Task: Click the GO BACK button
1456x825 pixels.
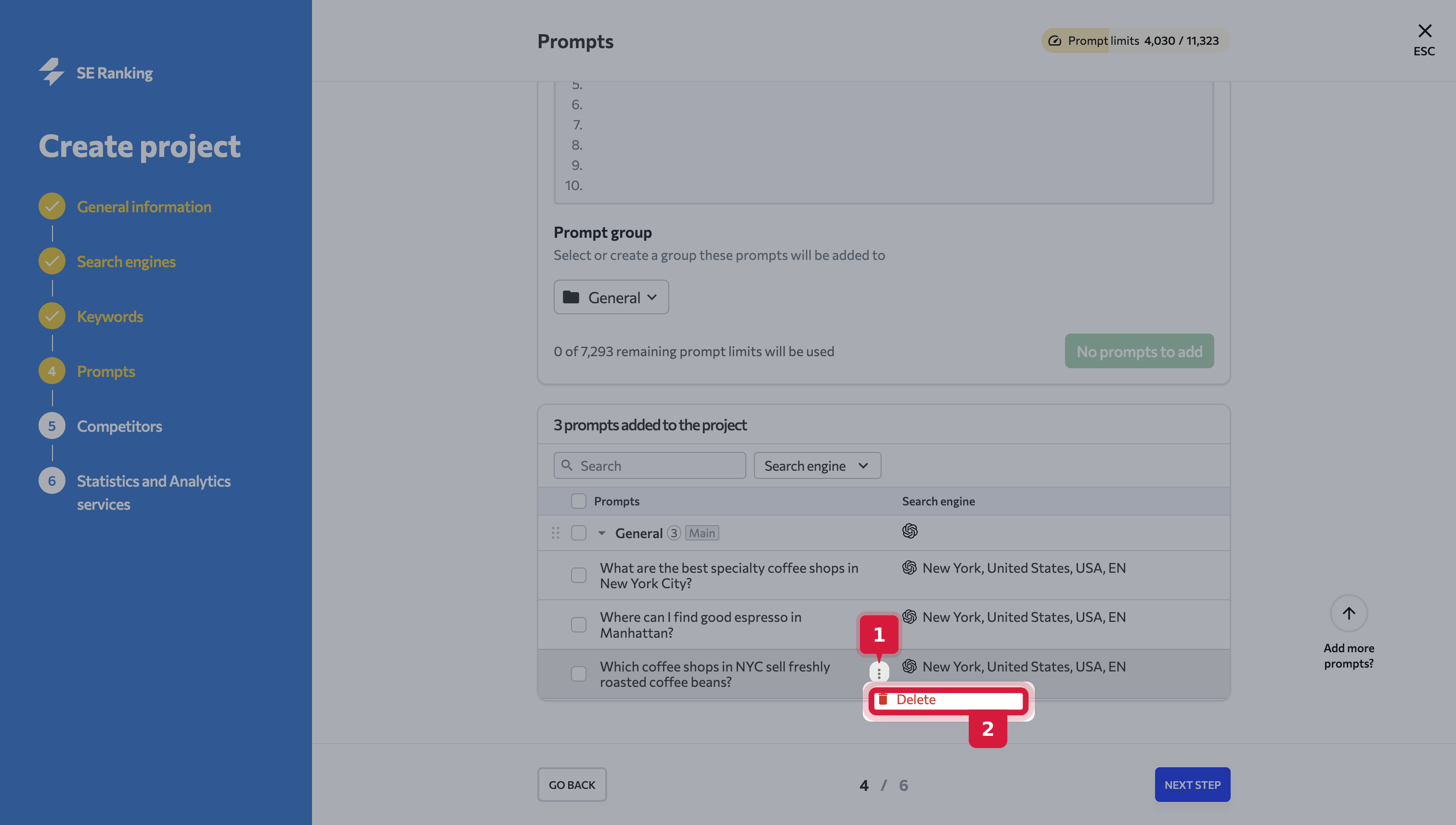Action: pos(572,785)
